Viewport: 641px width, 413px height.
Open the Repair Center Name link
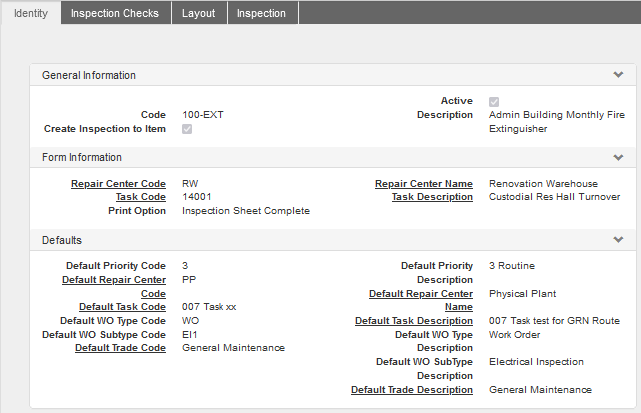point(423,184)
